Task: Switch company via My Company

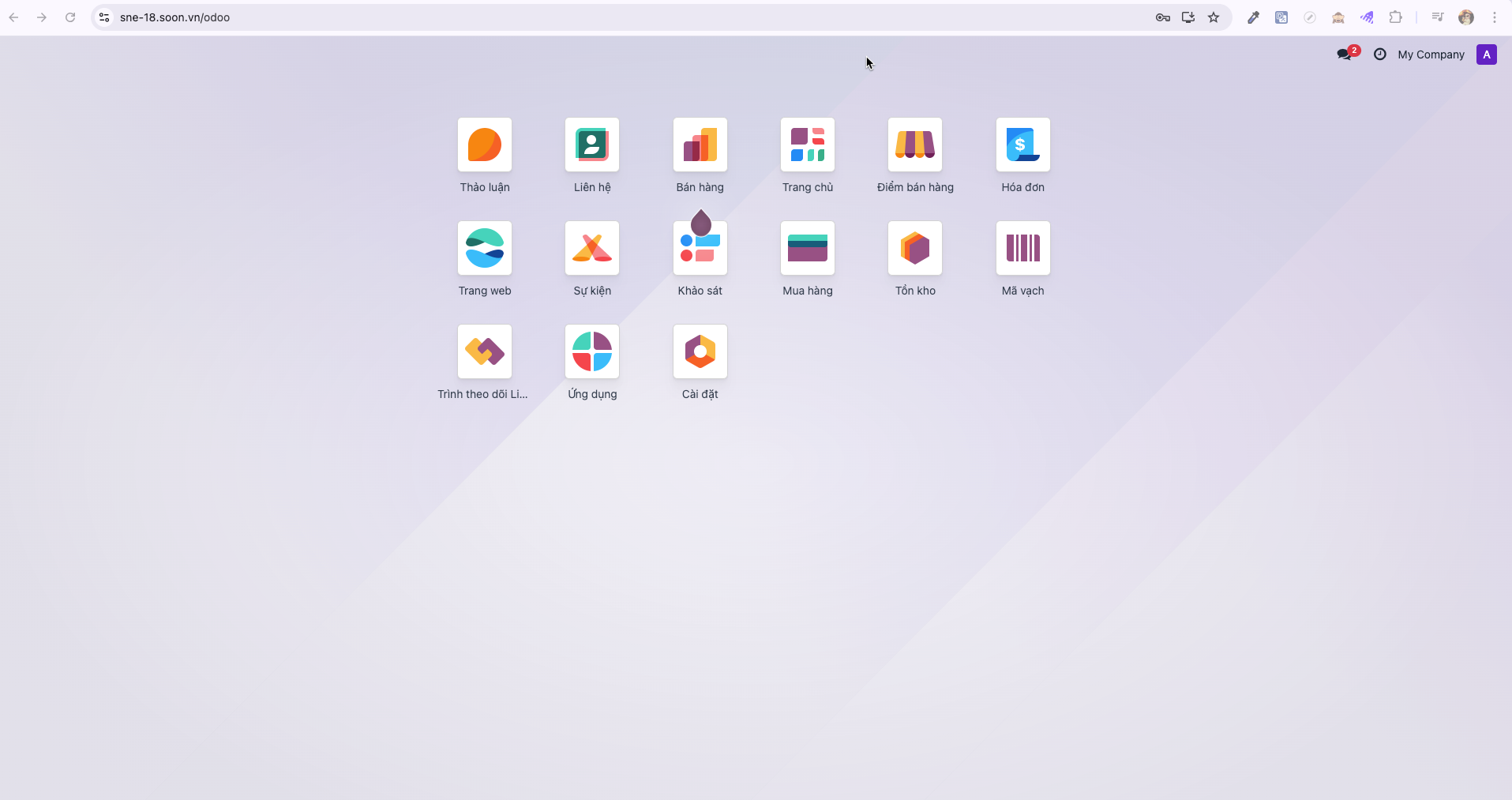Action: pyautogui.click(x=1431, y=54)
